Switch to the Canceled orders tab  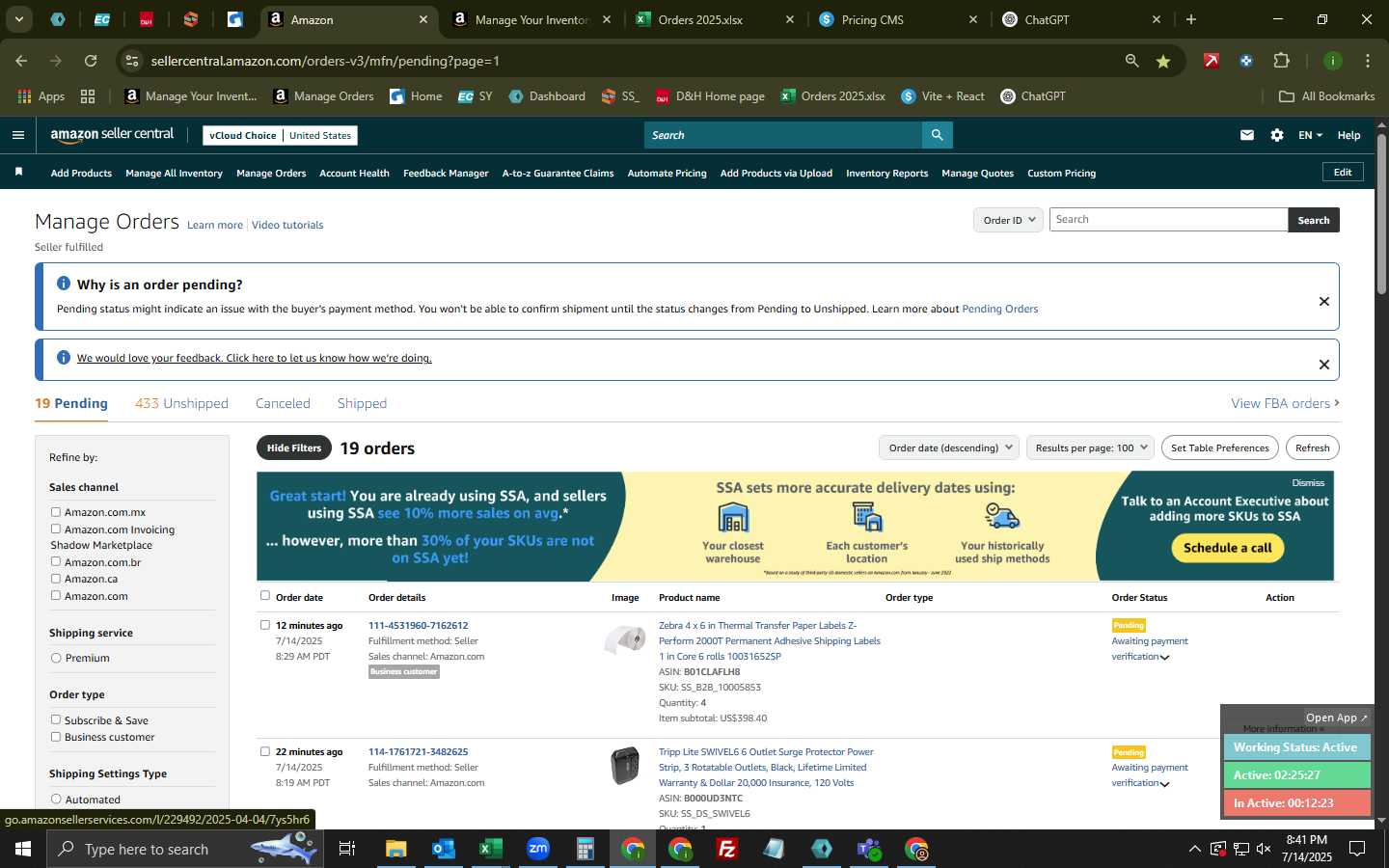[x=283, y=403]
